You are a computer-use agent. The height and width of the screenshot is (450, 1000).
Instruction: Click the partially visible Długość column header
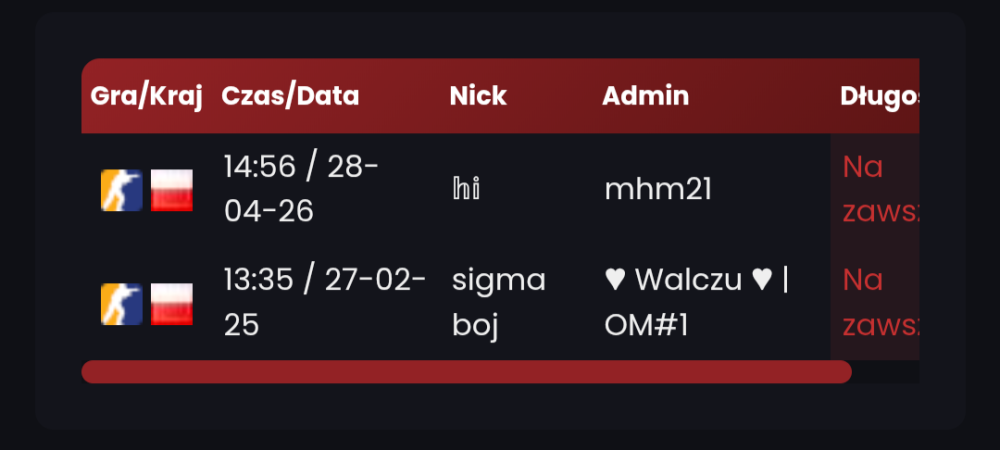click(879, 96)
